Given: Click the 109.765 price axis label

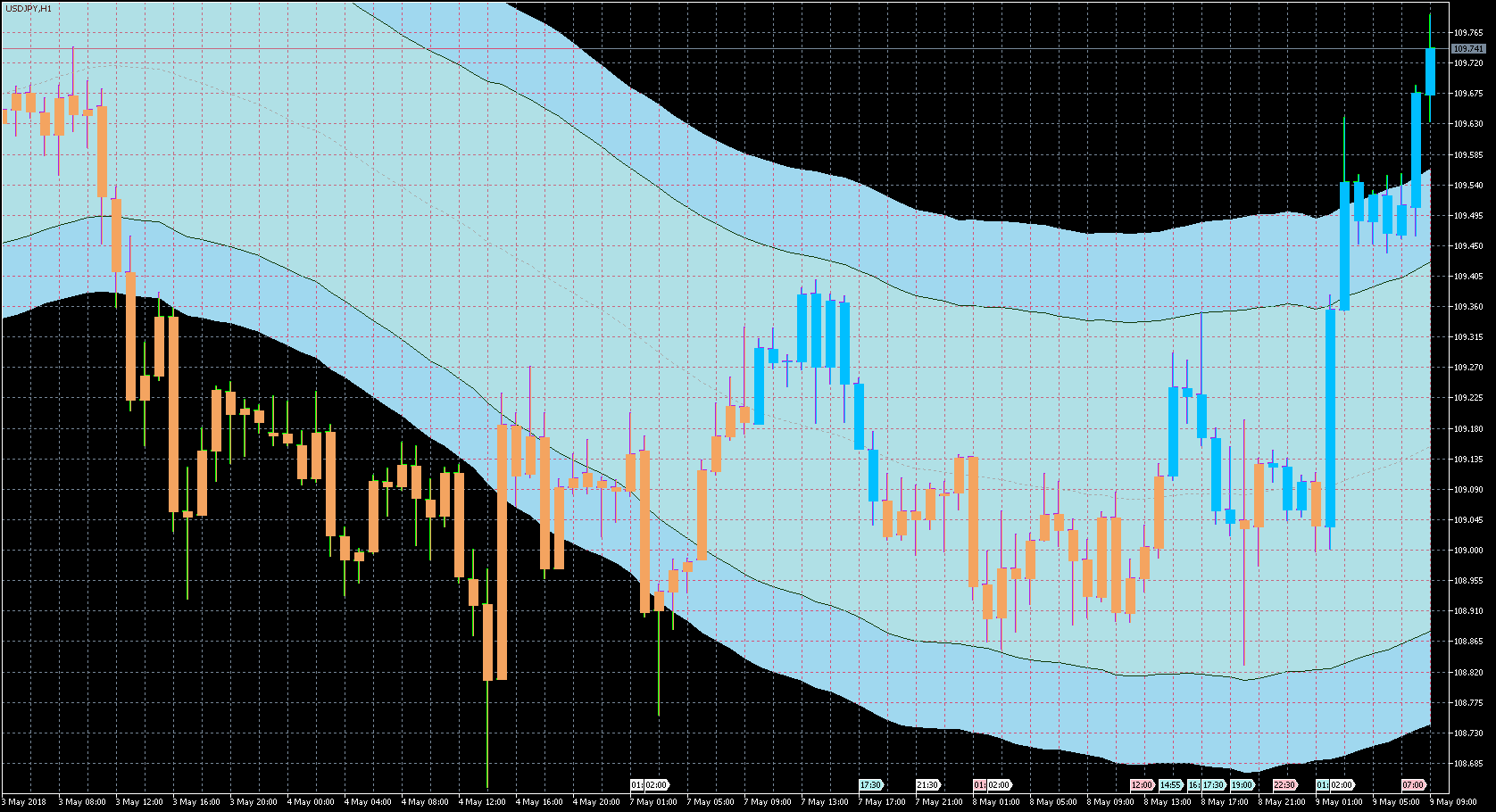Looking at the screenshot, I should point(1468,33).
